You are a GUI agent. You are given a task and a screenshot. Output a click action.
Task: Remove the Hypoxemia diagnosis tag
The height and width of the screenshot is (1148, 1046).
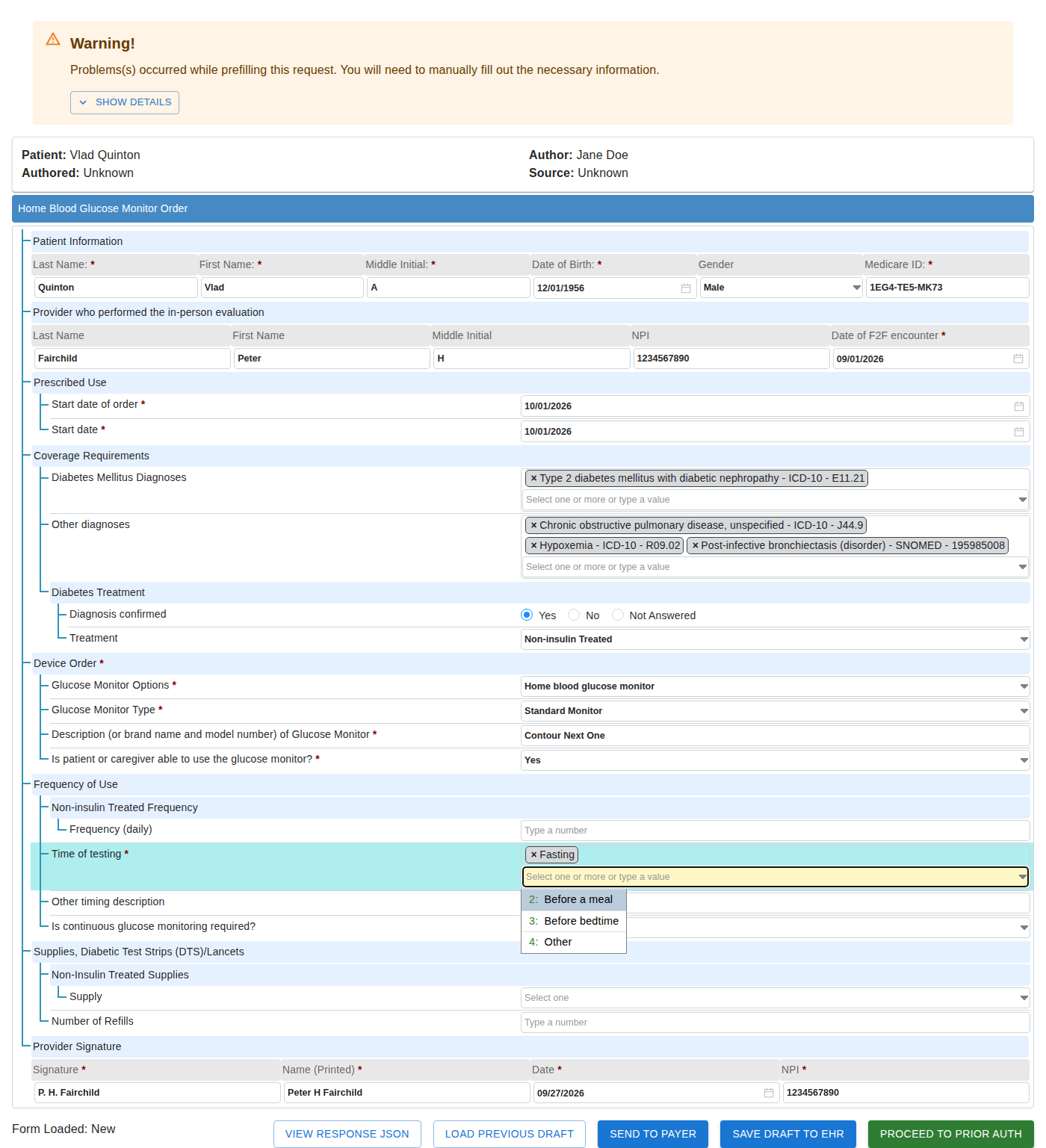[534, 546]
